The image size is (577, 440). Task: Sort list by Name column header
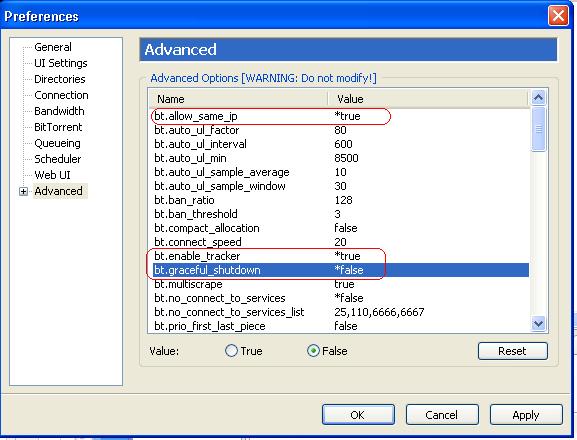coord(238,99)
